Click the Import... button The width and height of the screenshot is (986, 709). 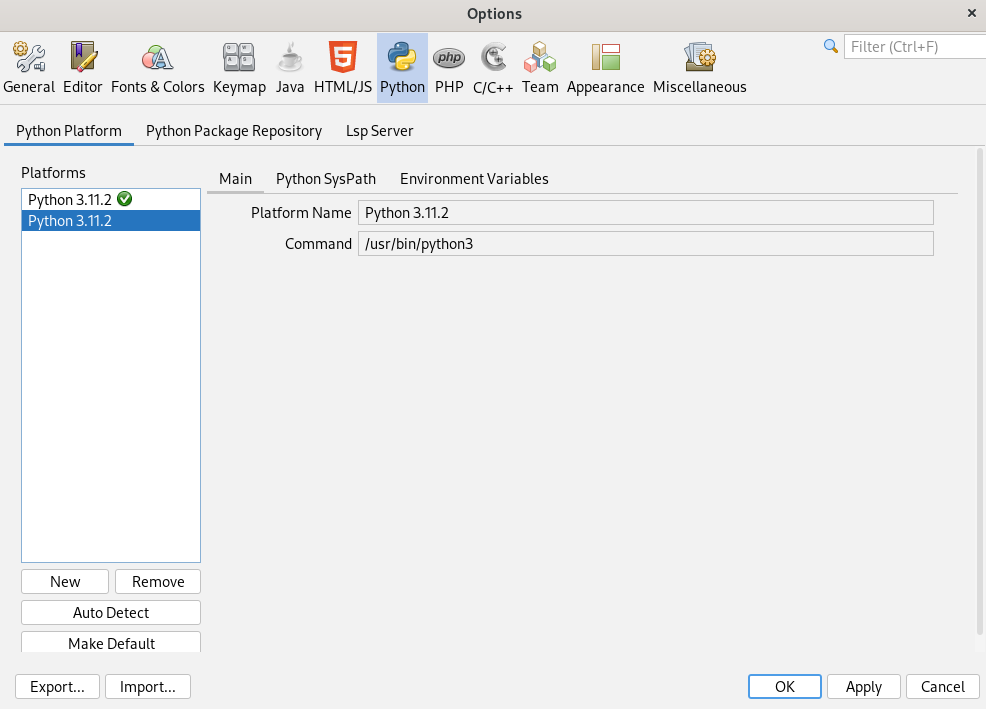pyautogui.click(x=148, y=686)
